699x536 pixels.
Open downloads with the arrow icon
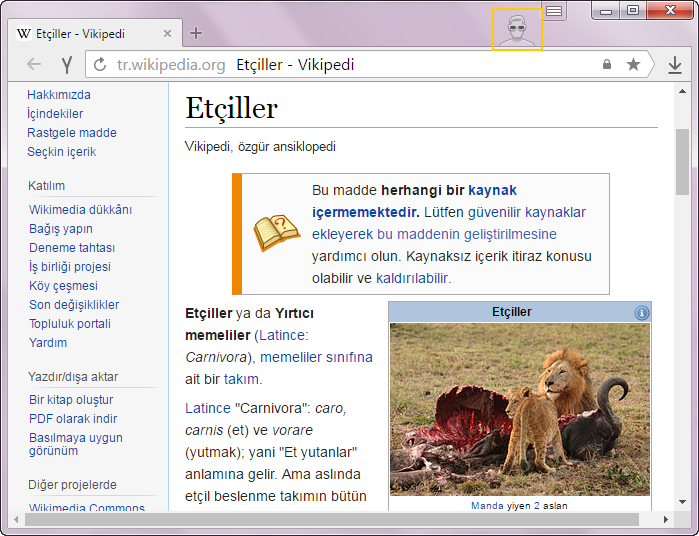tap(675, 65)
